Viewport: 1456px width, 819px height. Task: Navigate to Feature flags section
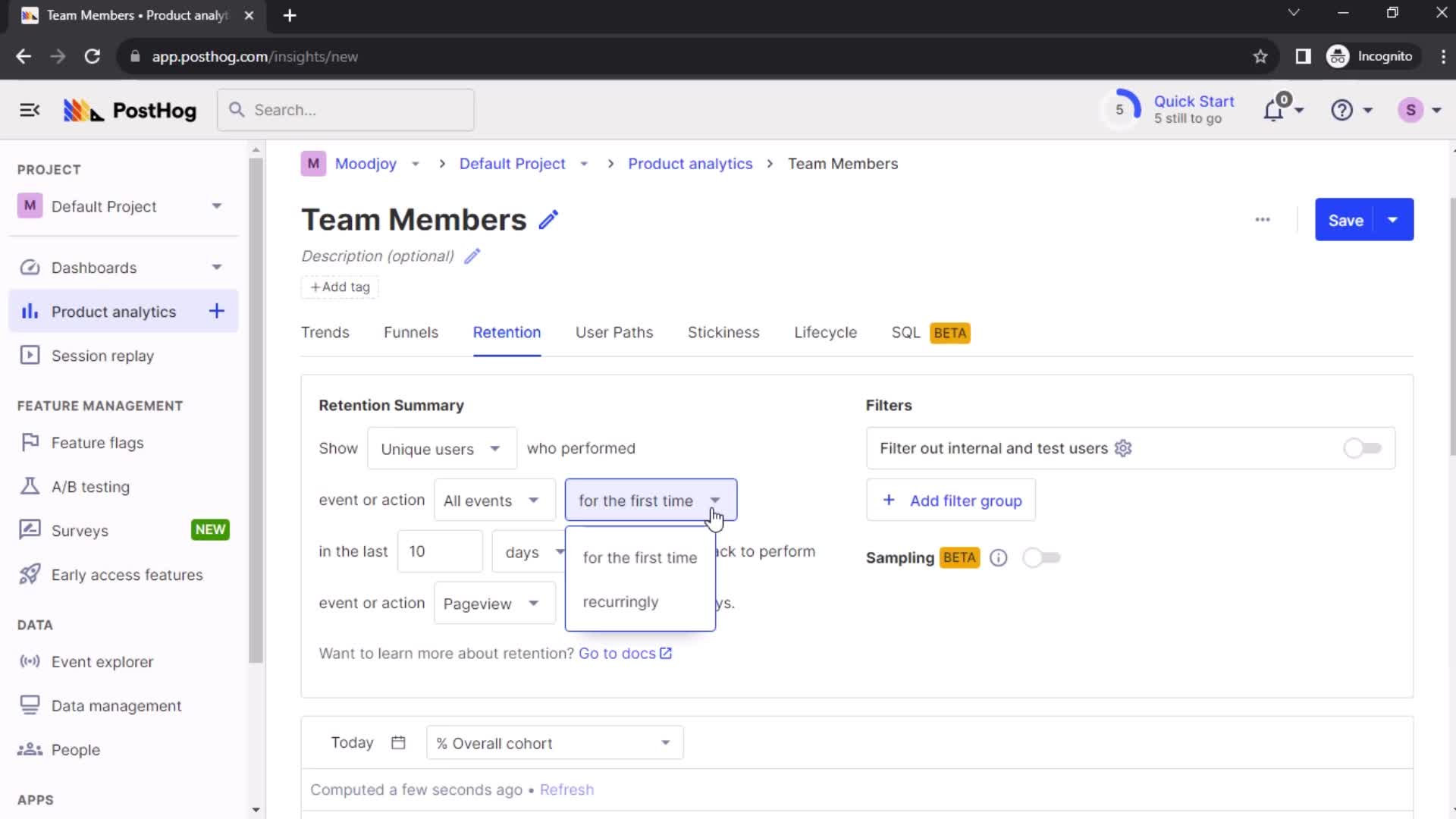98,442
